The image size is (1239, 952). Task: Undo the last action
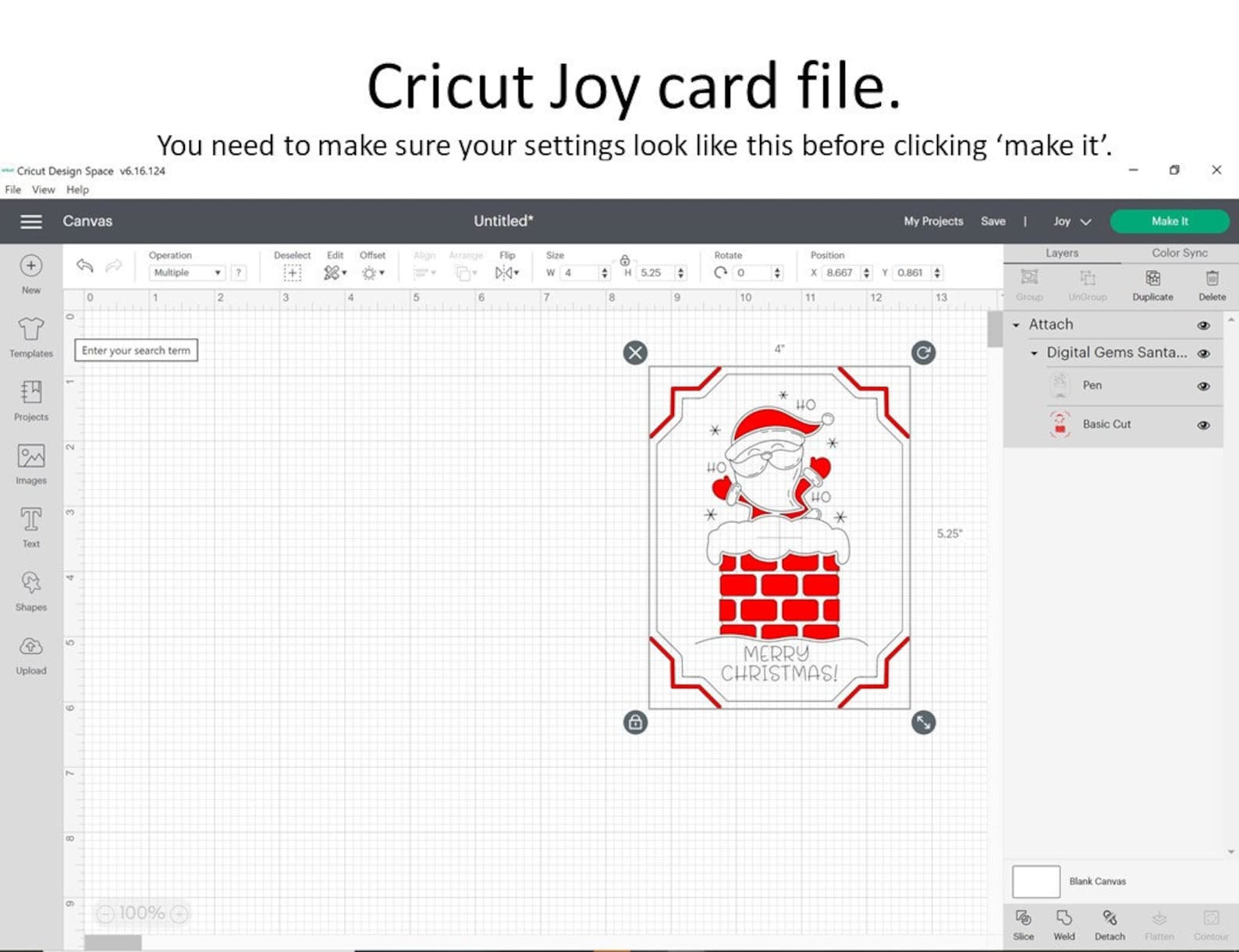85,266
